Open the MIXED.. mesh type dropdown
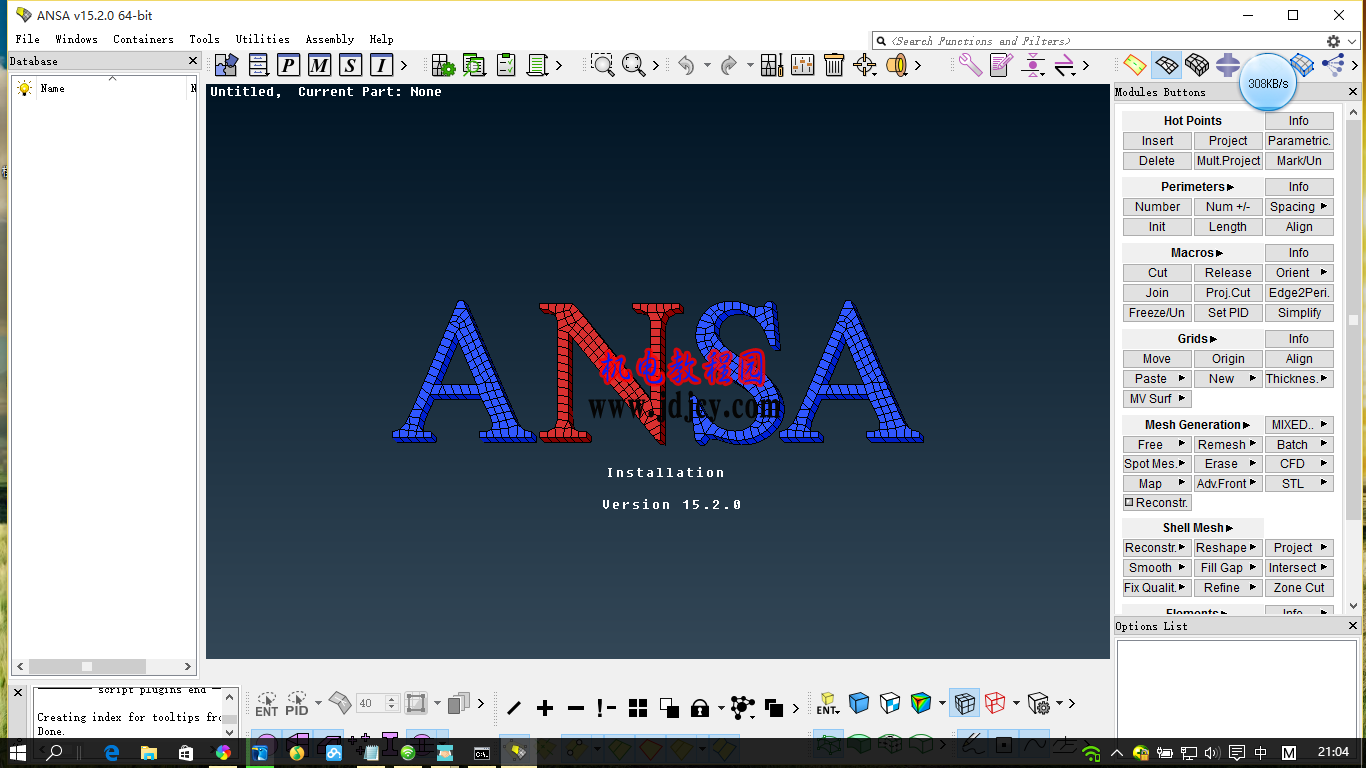Screen dimensions: 1366x768 [1299, 425]
